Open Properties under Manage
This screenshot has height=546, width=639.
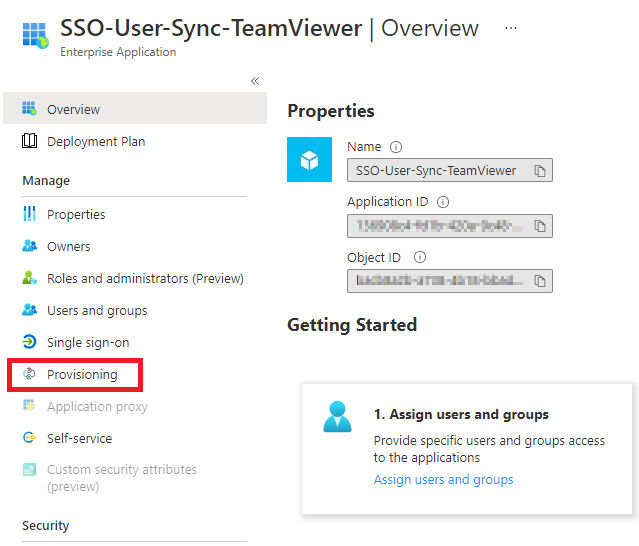point(76,214)
